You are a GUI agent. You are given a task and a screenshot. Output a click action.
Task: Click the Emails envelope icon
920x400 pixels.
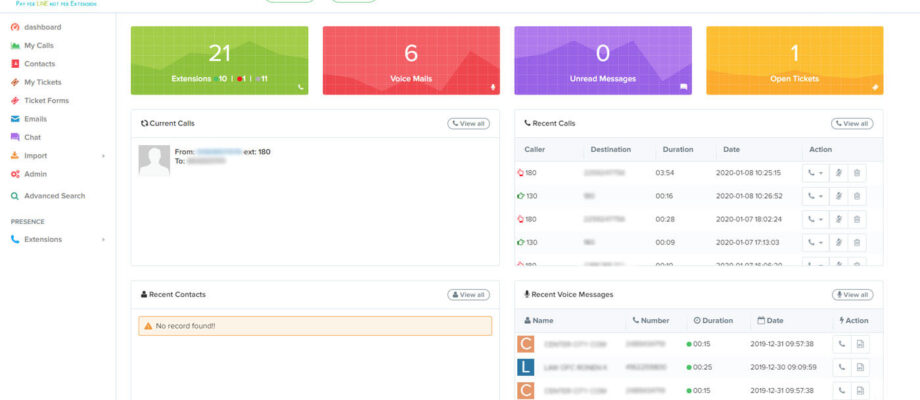pos(15,119)
